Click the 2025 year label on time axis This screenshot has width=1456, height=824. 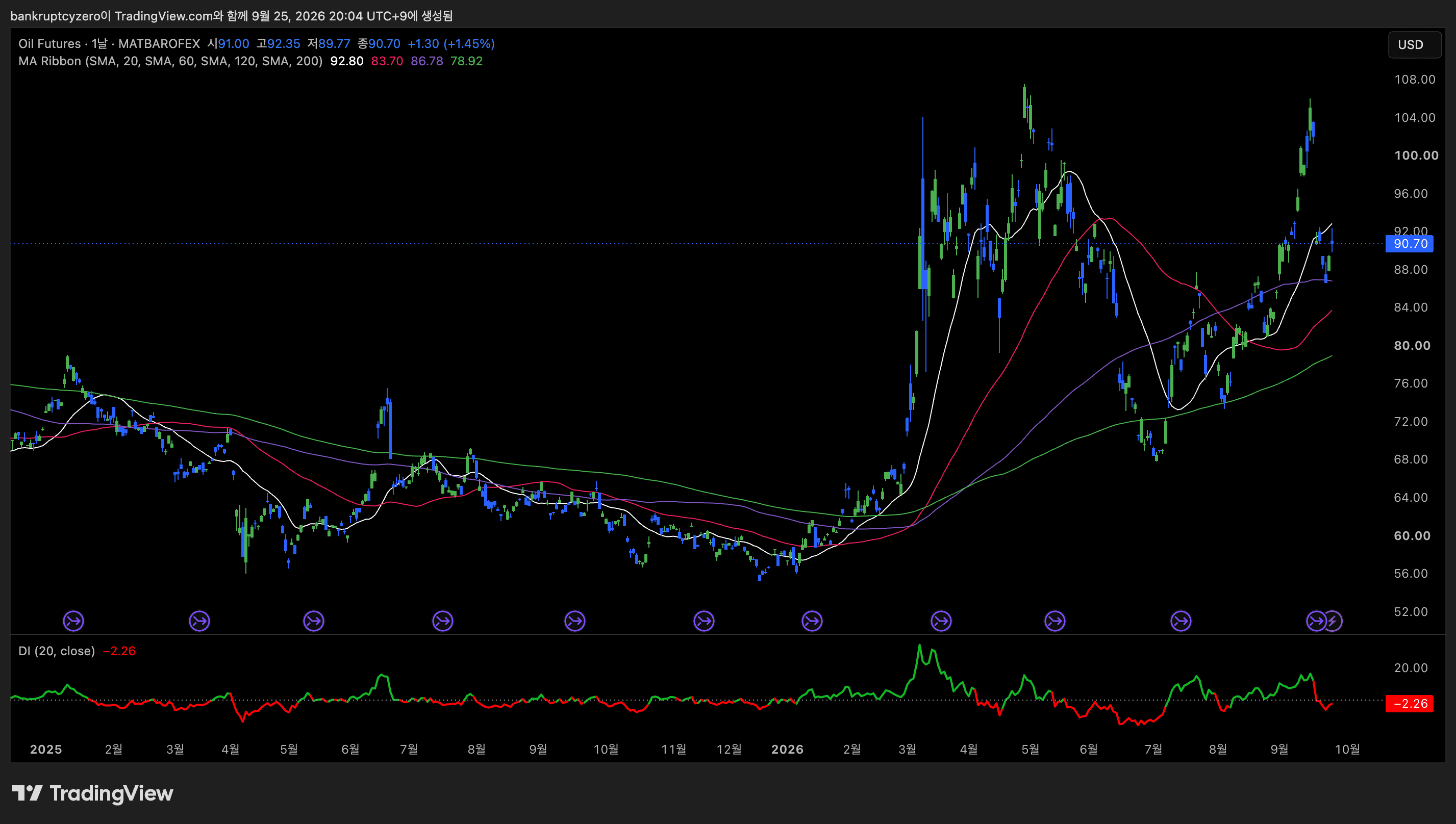tap(46, 749)
